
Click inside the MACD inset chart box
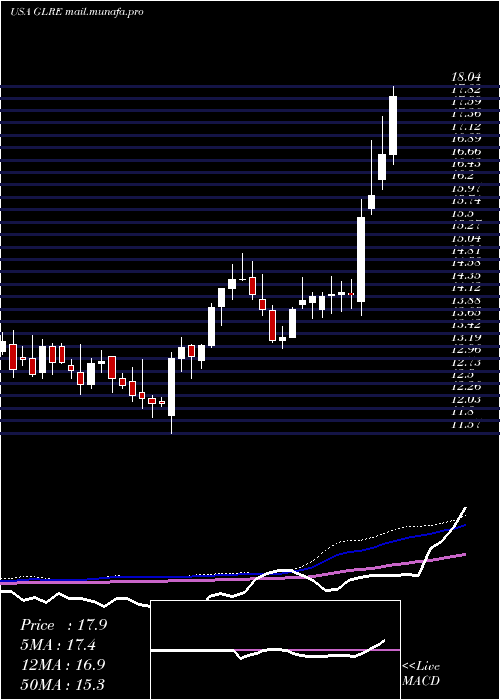[x=275, y=650]
